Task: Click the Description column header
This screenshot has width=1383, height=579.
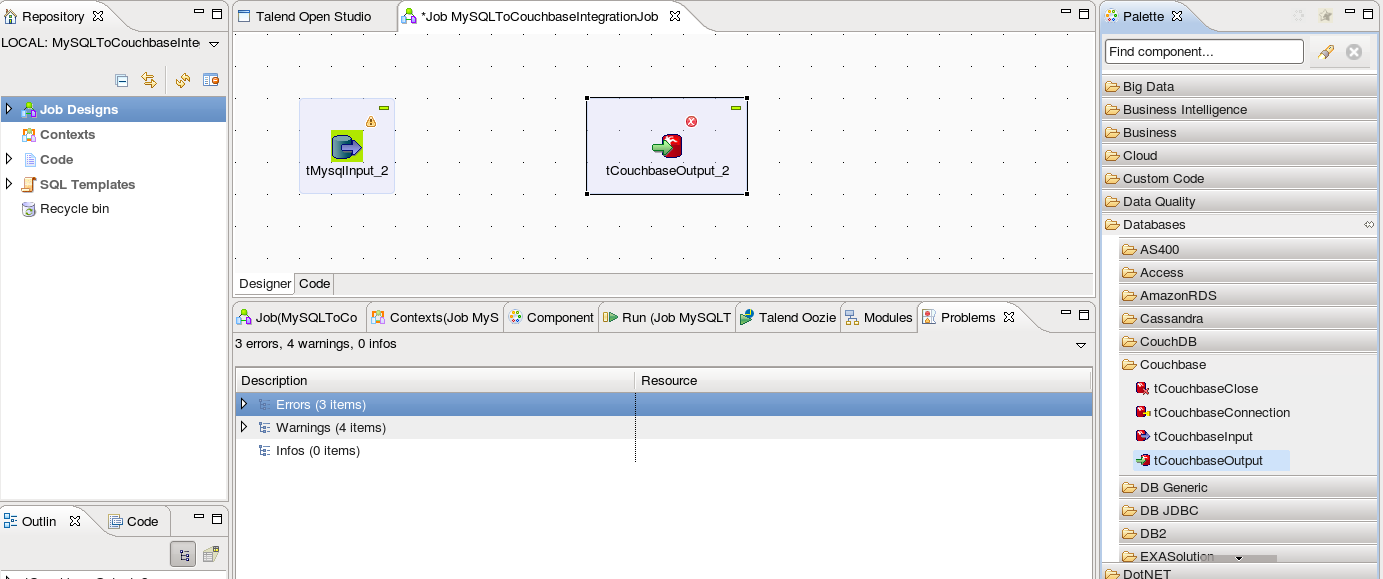Action: (x=435, y=380)
